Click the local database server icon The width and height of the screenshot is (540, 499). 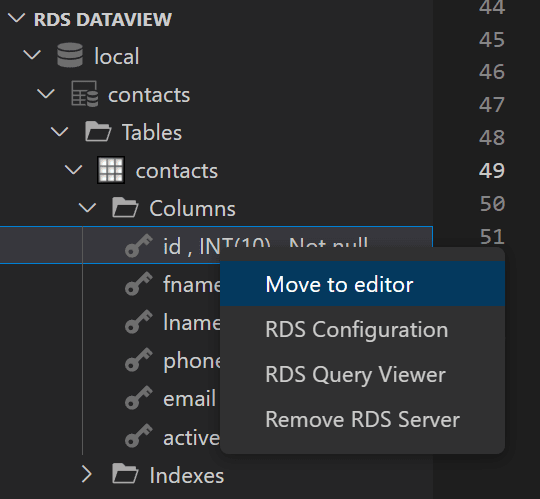click(x=70, y=55)
